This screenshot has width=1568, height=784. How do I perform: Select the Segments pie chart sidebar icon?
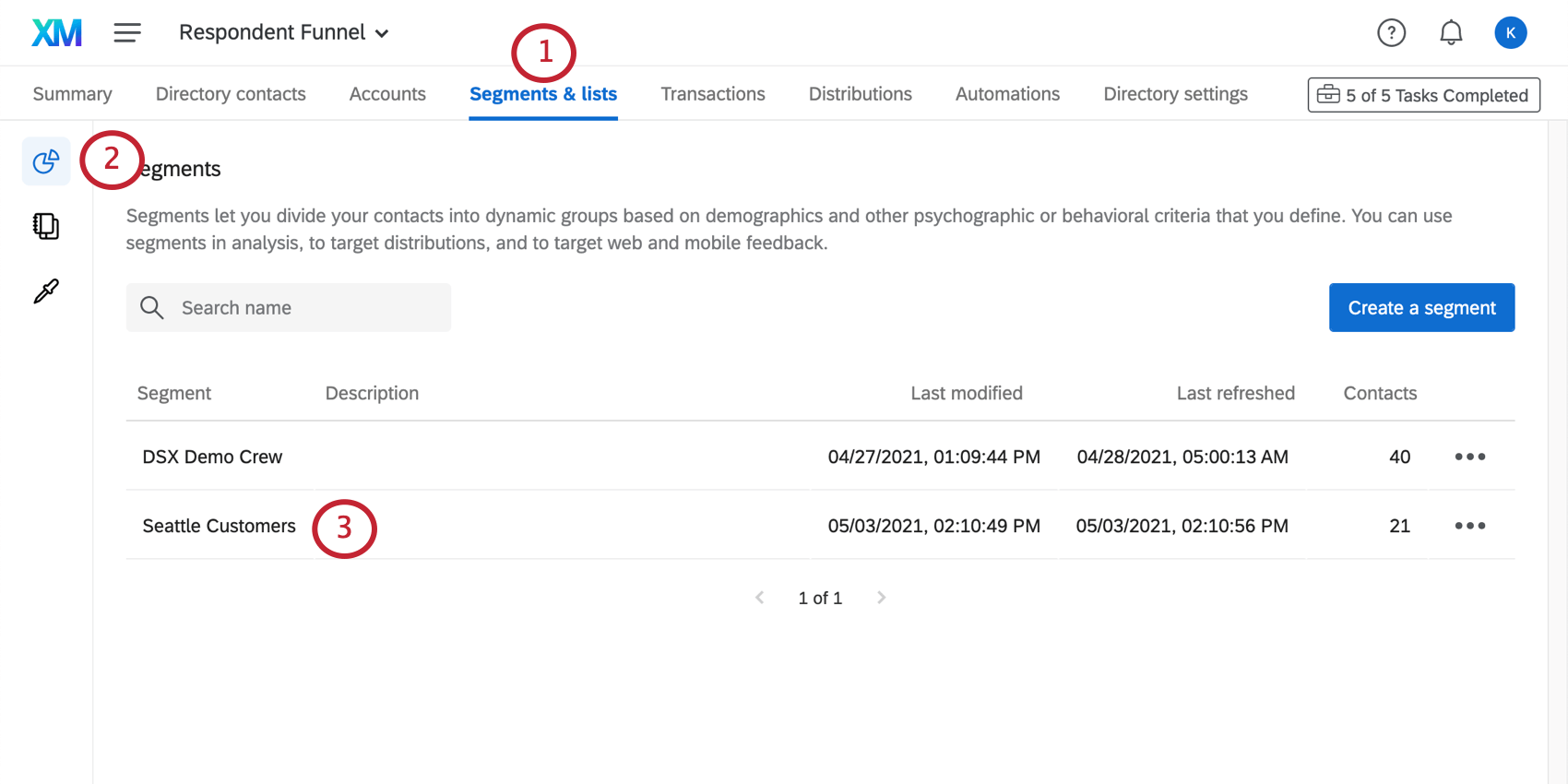[x=46, y=161]
